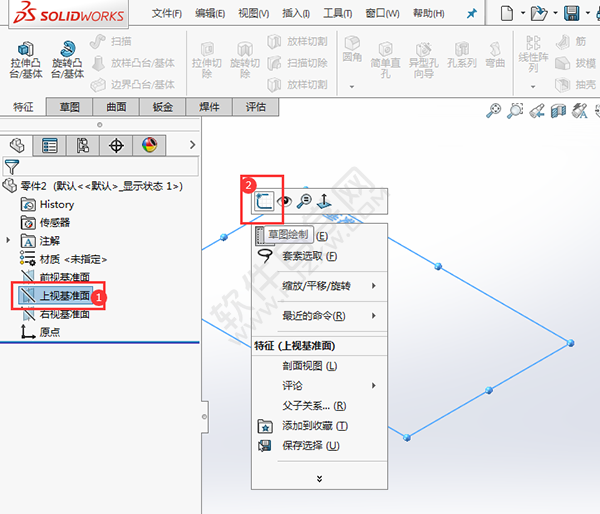Open the View (视图) menu

click(x=254, y=14)
